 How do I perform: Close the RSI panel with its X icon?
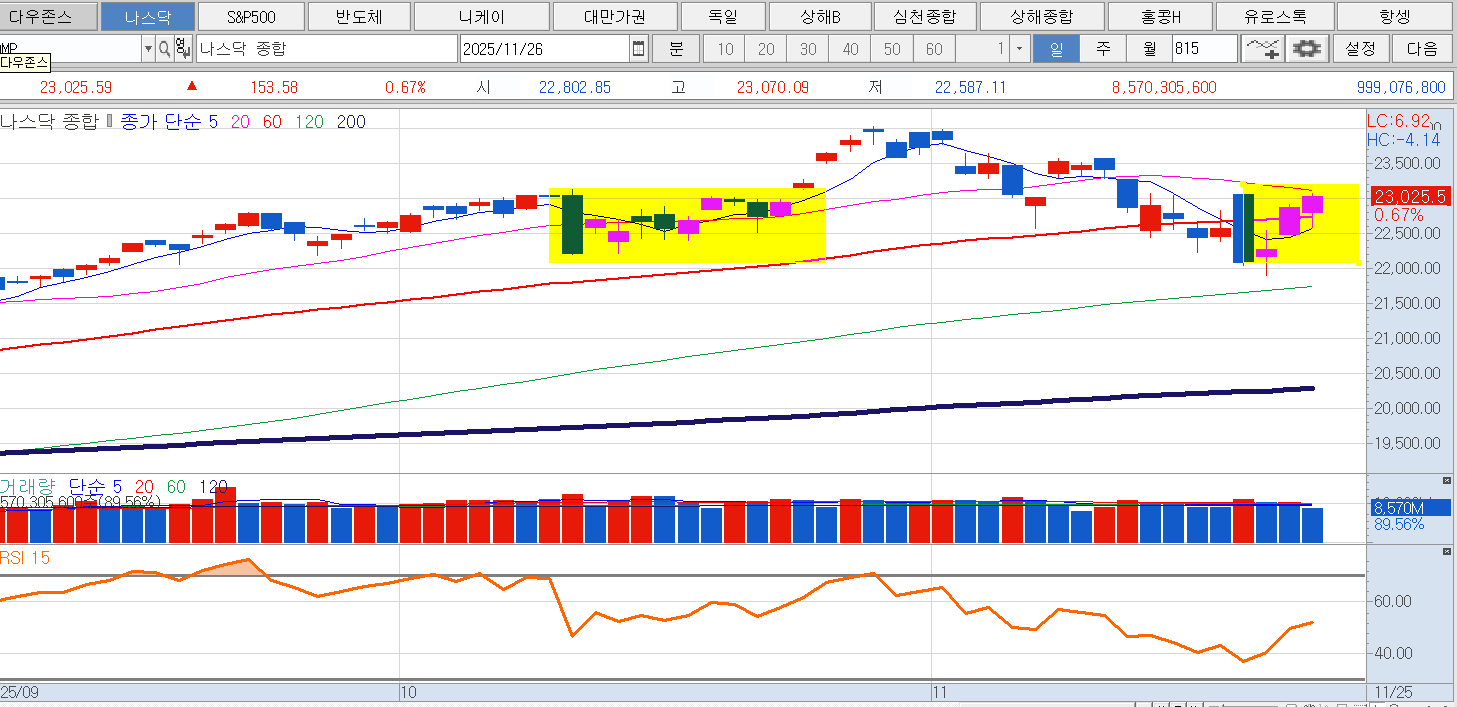click(x=1446, y=552)
